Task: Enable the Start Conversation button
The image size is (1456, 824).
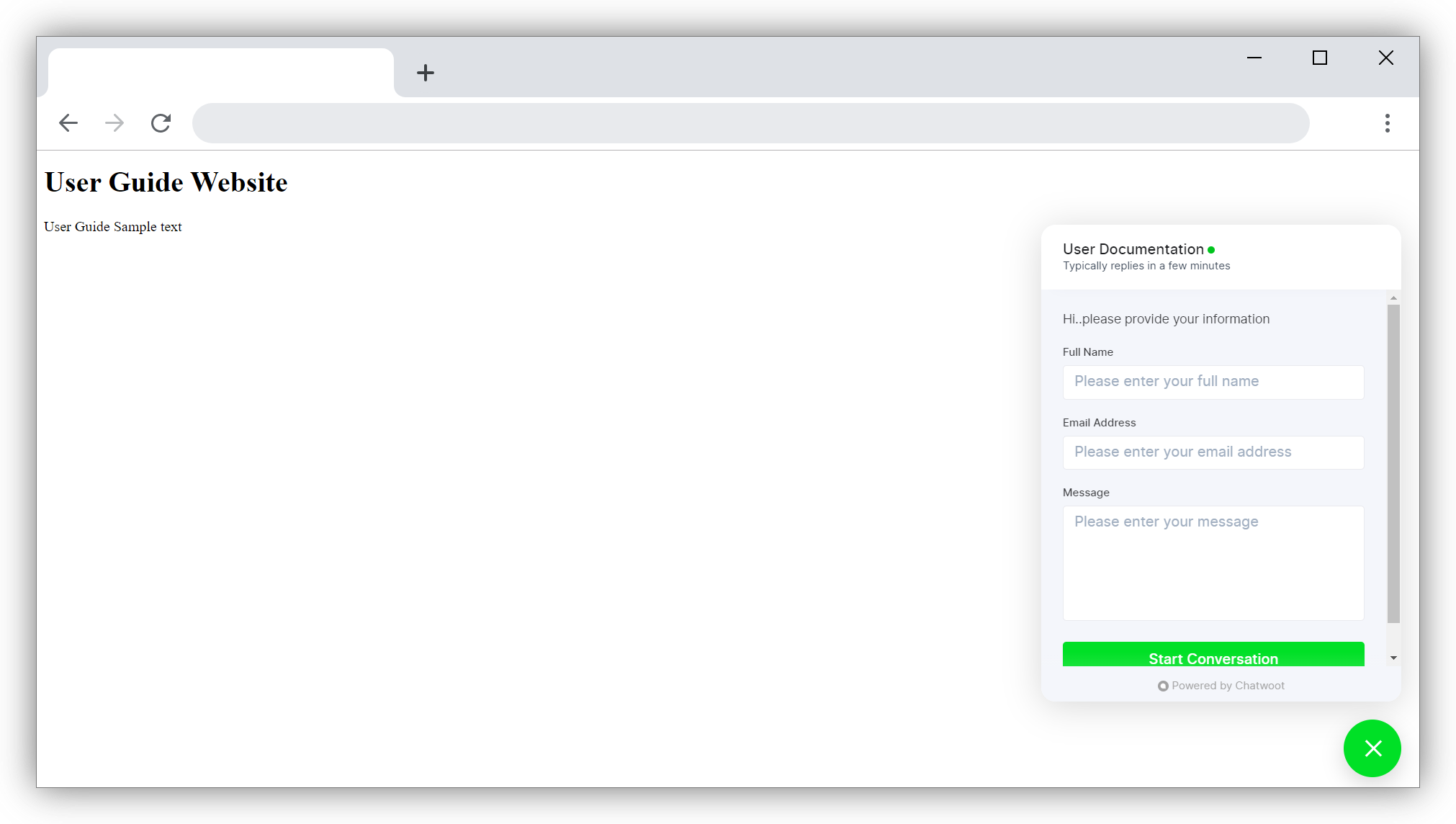Action: [1213, 658]
